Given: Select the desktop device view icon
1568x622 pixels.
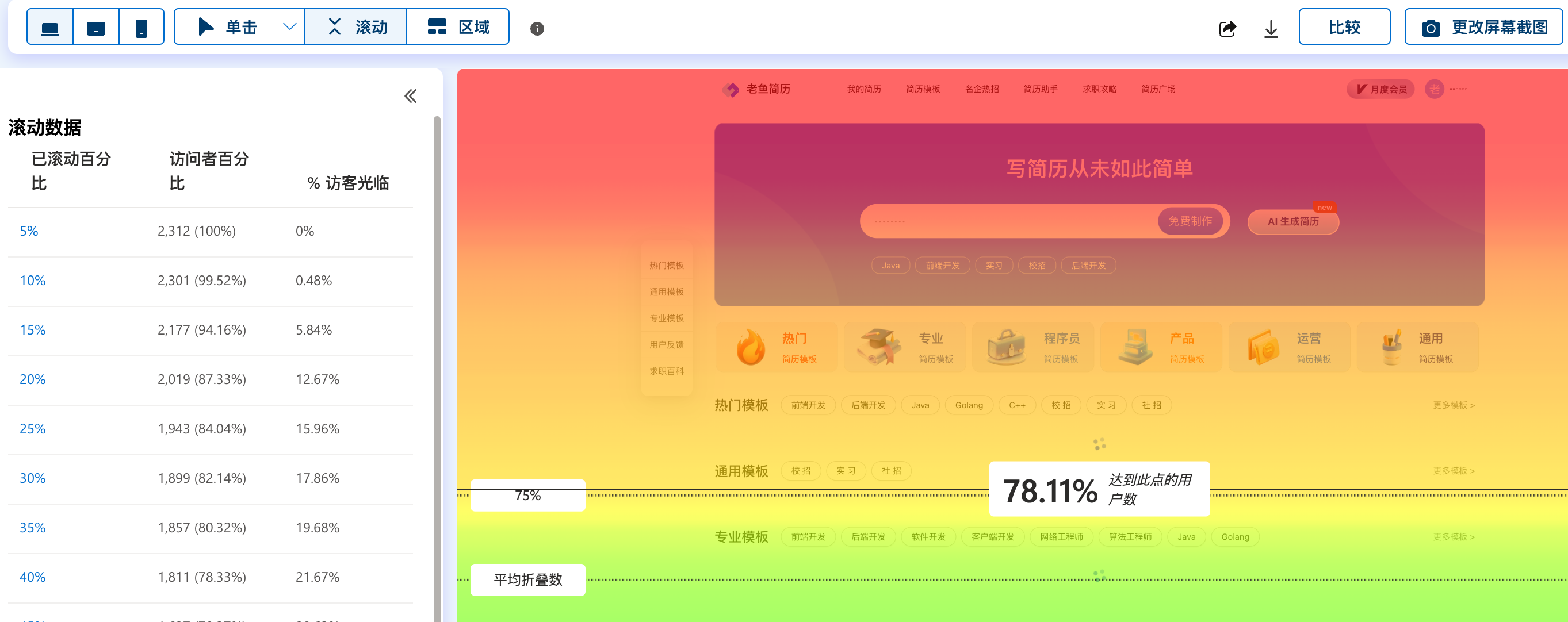Looking at the screenshot, I should pyautogui.click(x=50, y=28).
